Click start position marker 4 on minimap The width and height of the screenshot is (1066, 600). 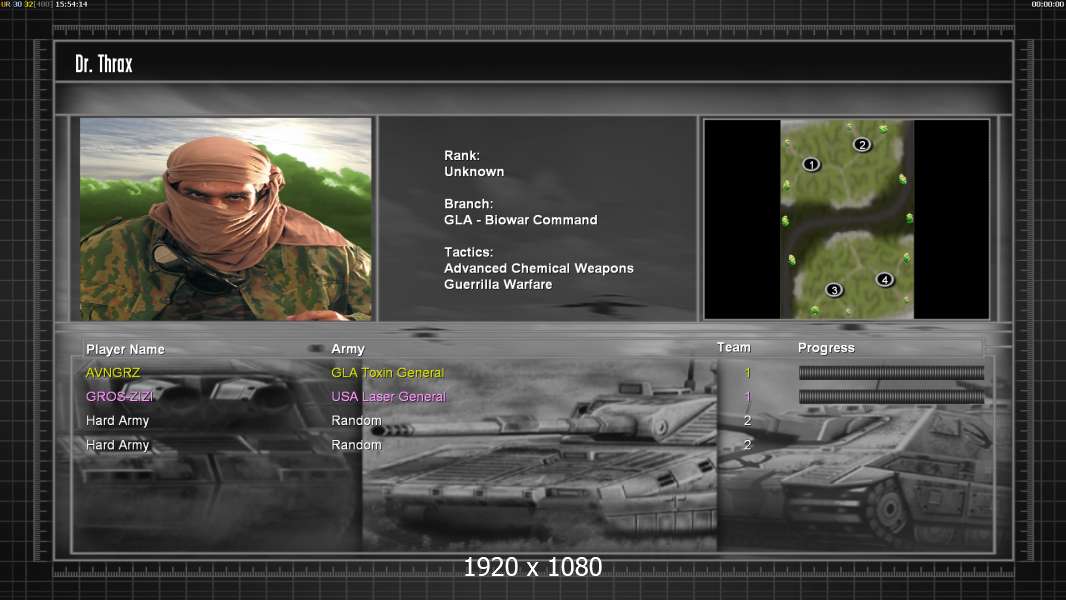coord(884,279)
